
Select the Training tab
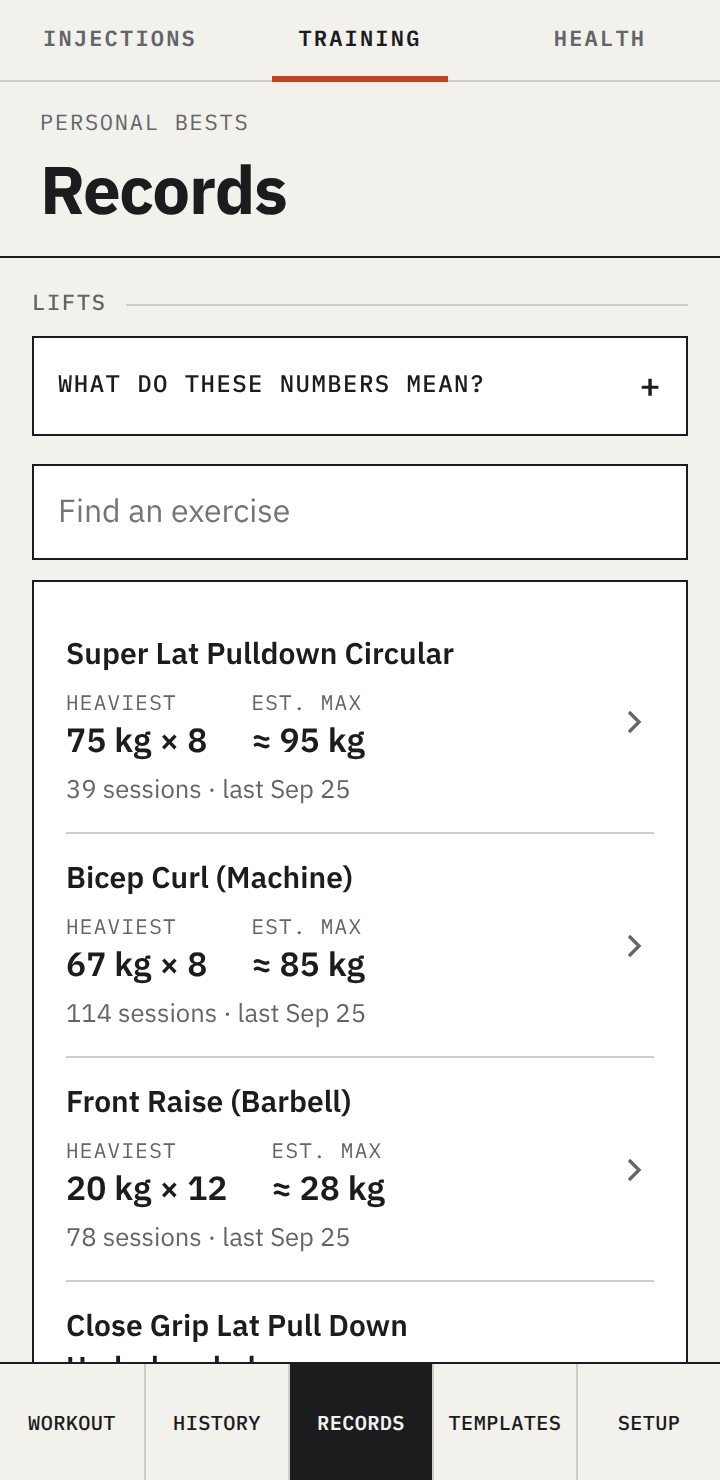tap(360, 40)
